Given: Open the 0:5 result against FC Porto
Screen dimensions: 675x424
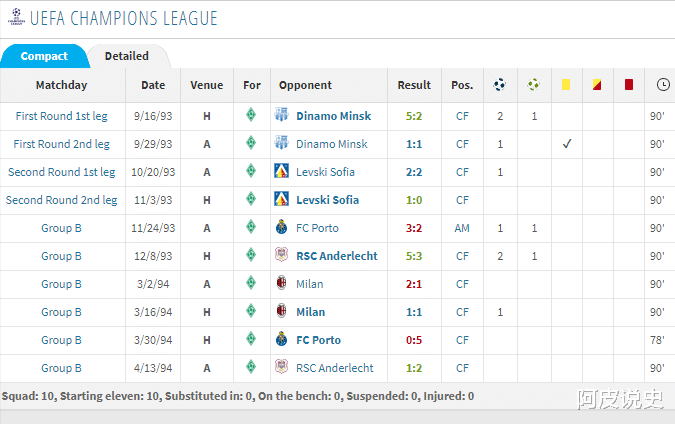Looking at the screenshot, I should [414, 340].
